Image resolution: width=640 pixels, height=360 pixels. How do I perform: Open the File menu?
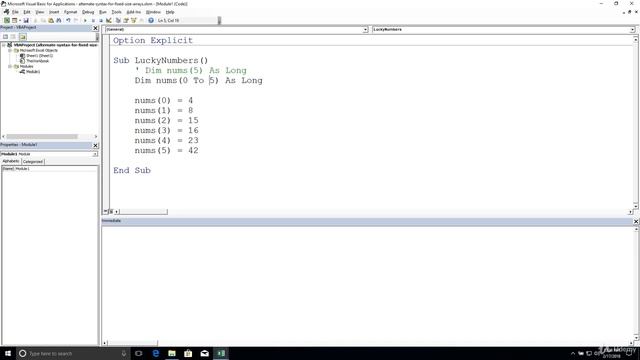[x=15, y=12]
